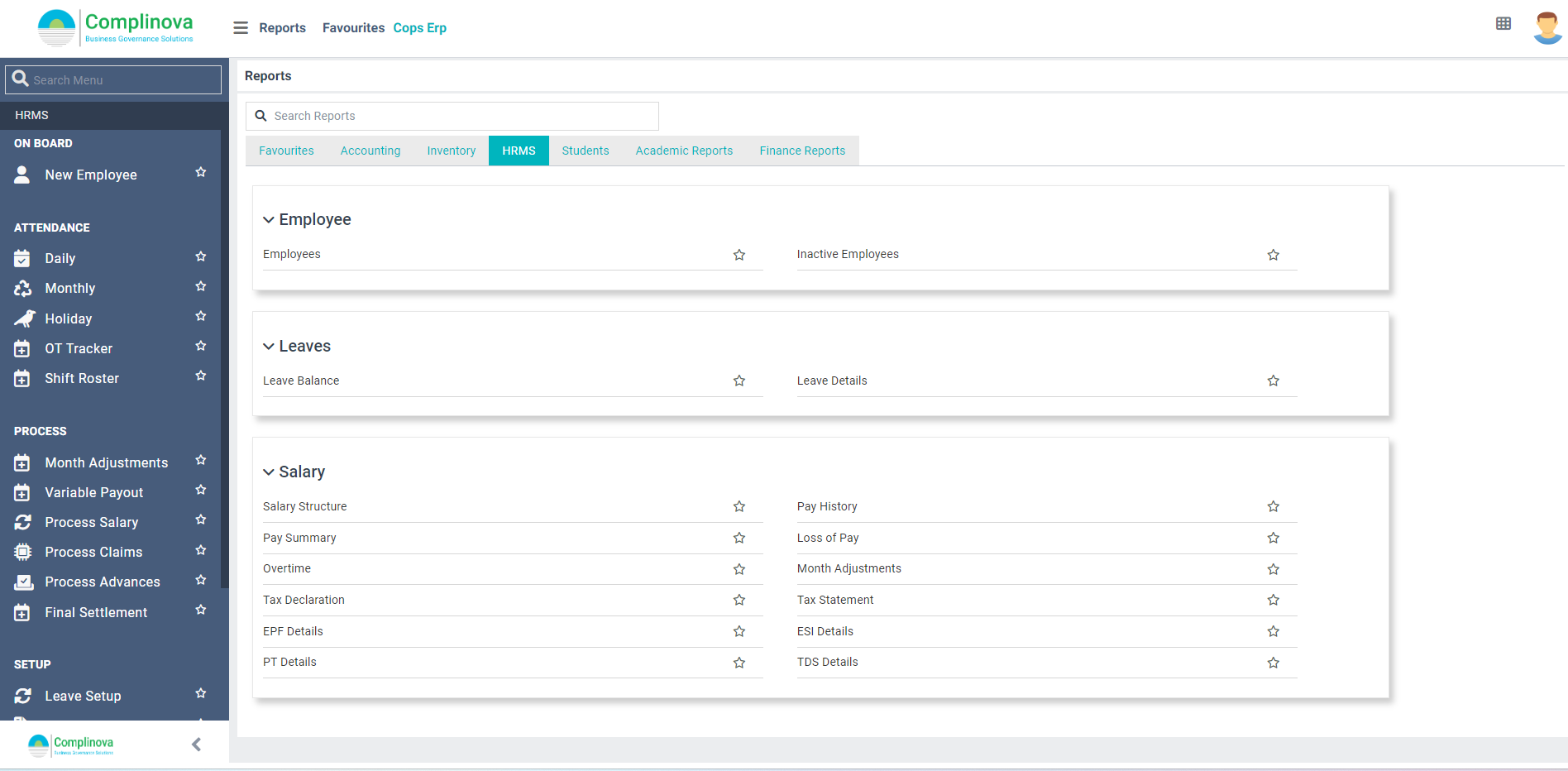Collapse the Leaves section

click(x=269, y=347)
